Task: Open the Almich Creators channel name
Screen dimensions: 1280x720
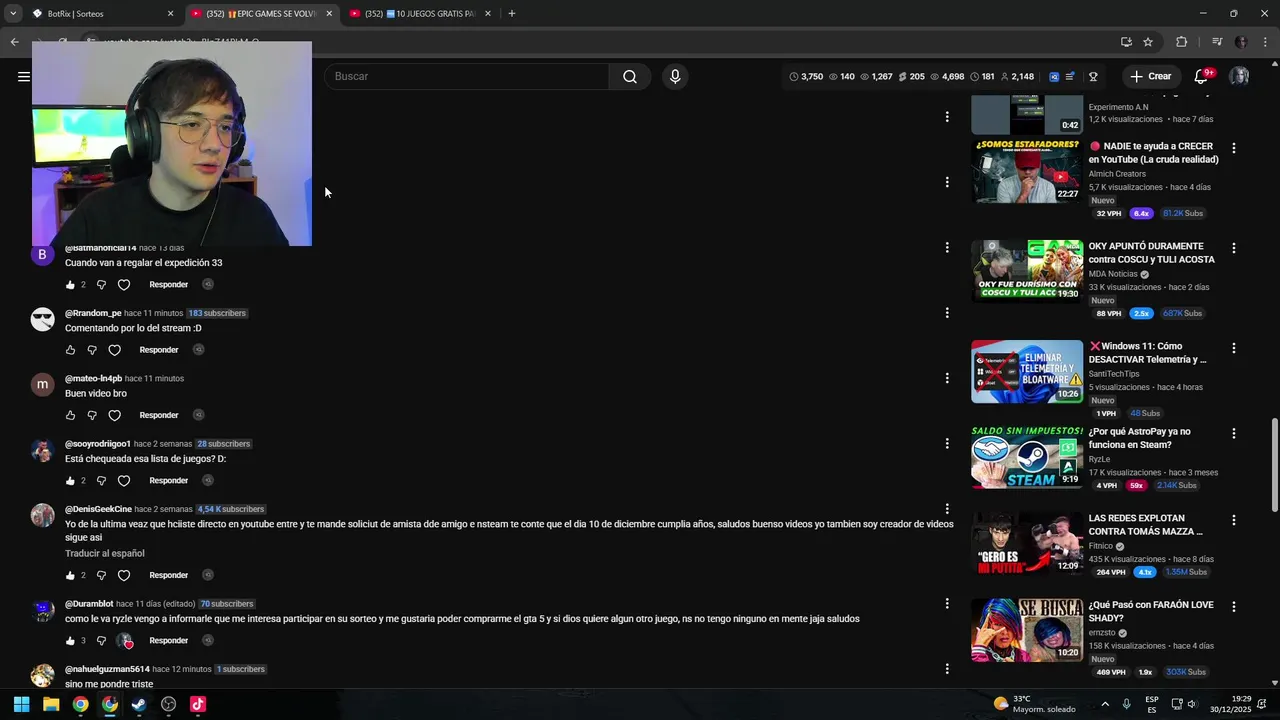Action: [x=1117, y=174]
